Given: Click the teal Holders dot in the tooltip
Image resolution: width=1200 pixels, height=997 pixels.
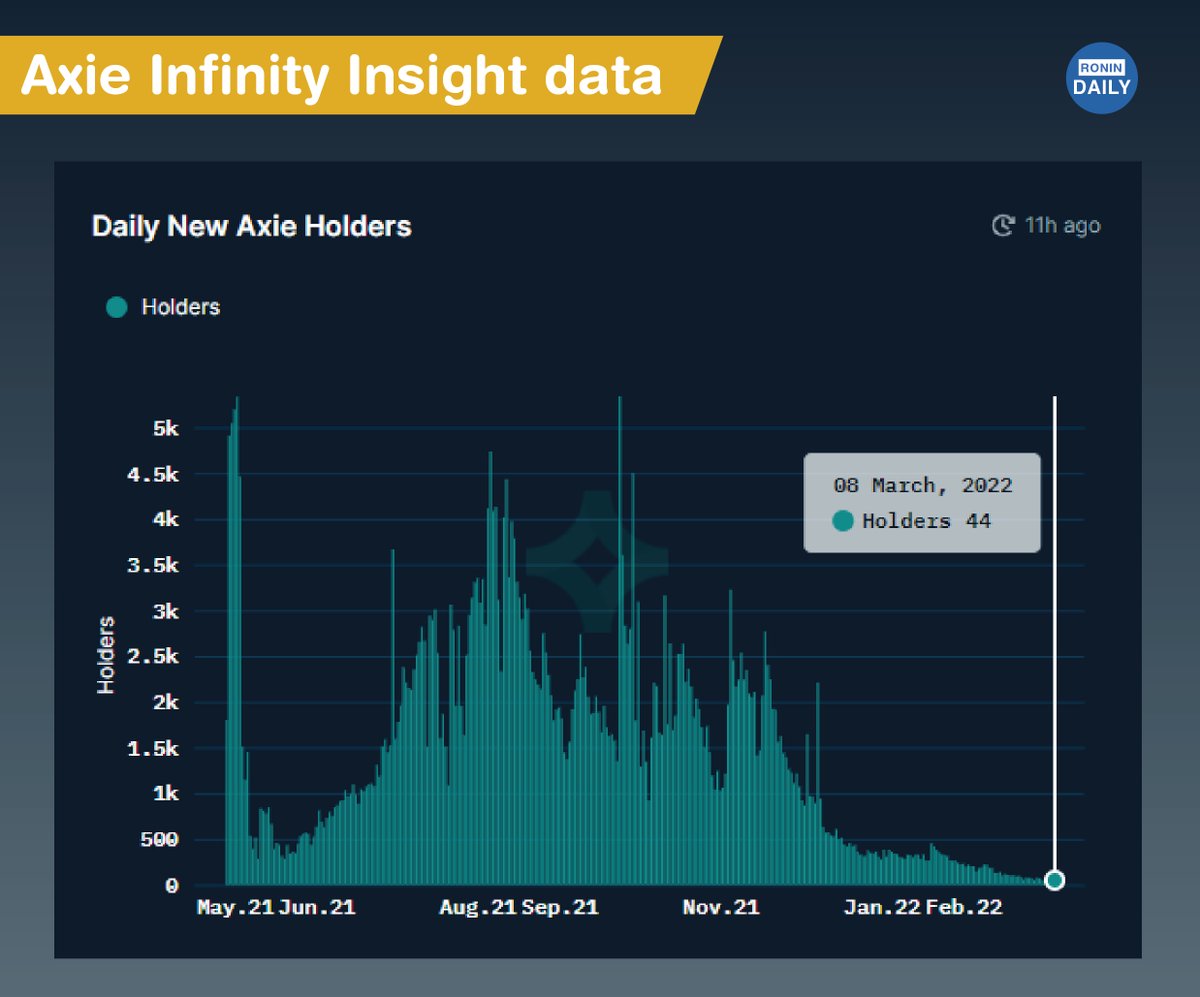Looking at the screenshot, I should [x=843, y=521].
